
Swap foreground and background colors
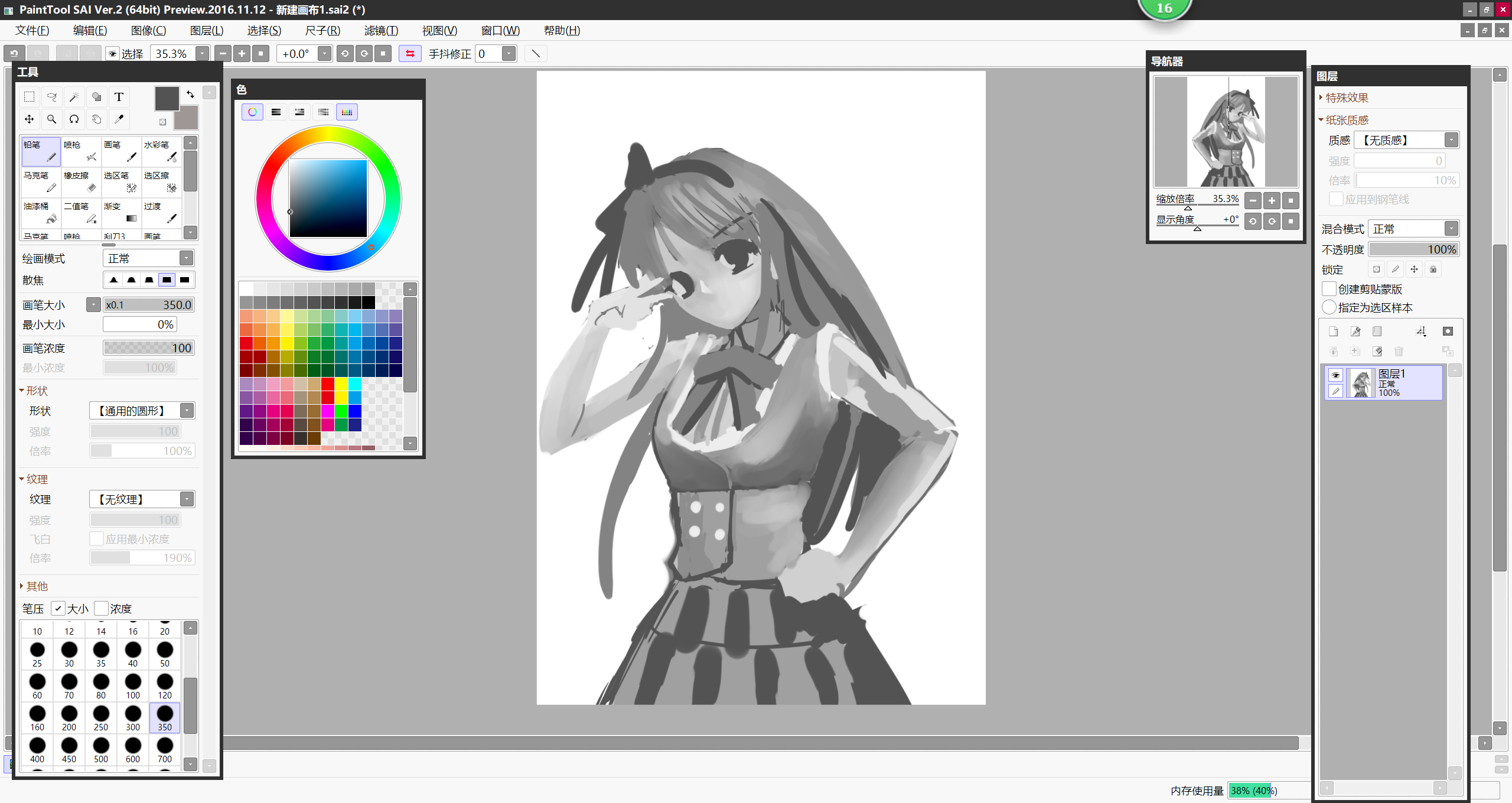pyautogui.click(x=190, y=94)
